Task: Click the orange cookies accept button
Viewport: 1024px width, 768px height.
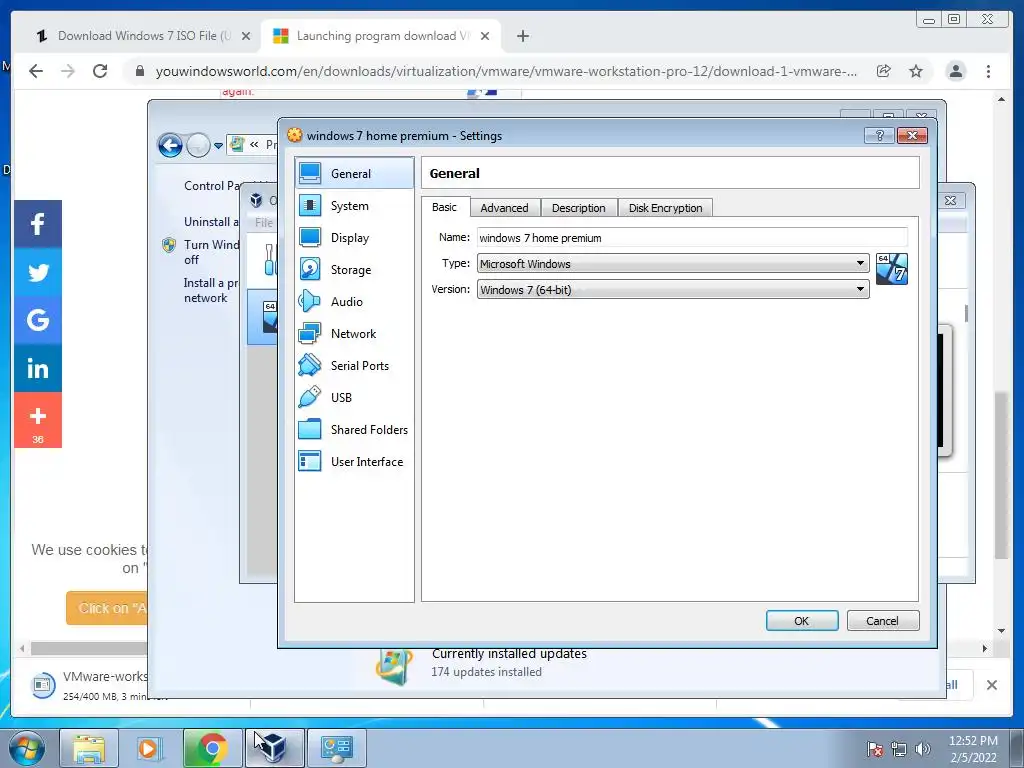Action: coord(106,608)
